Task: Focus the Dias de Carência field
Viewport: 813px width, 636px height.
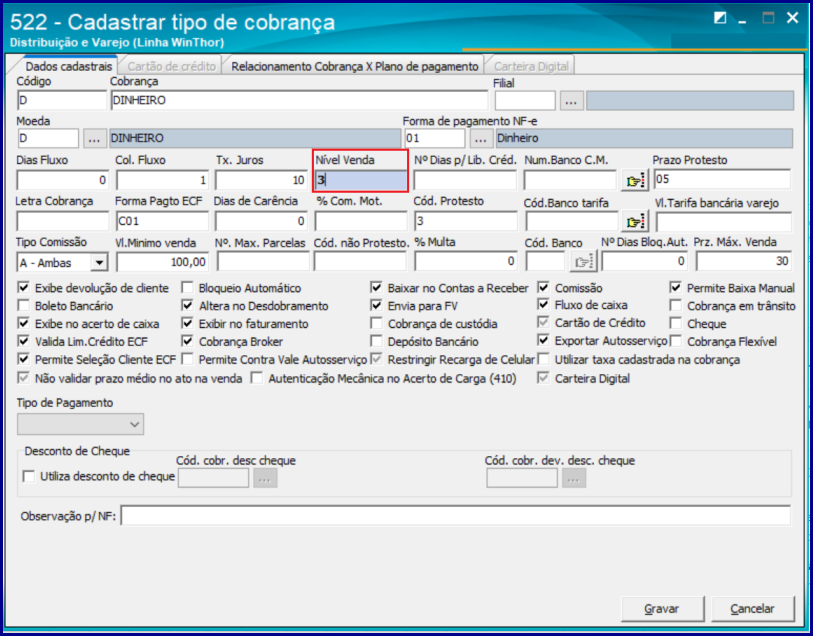Action: (x=261, y=221)
